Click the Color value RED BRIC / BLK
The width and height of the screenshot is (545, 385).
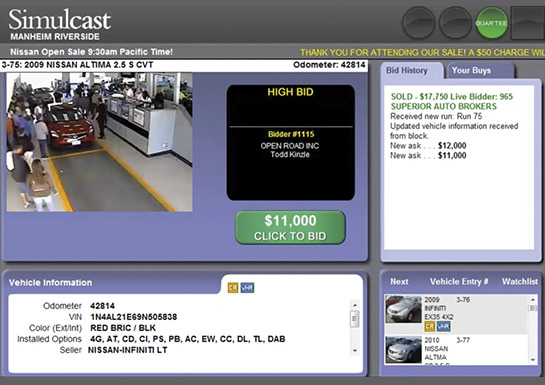123,328
